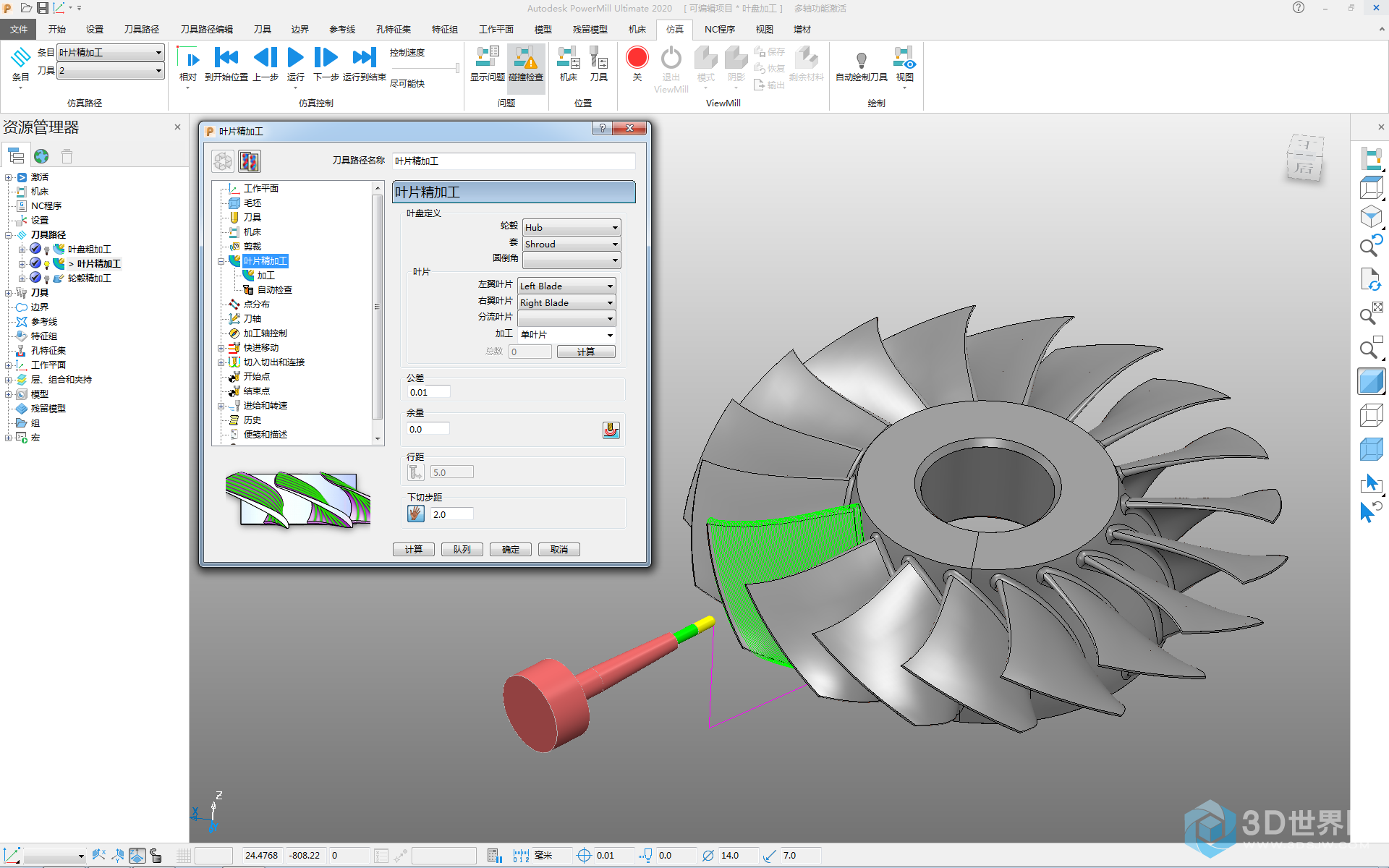Switch to the 刀具路径编辑 ribbon tab
1389x868 pixels.
(206, 29)
